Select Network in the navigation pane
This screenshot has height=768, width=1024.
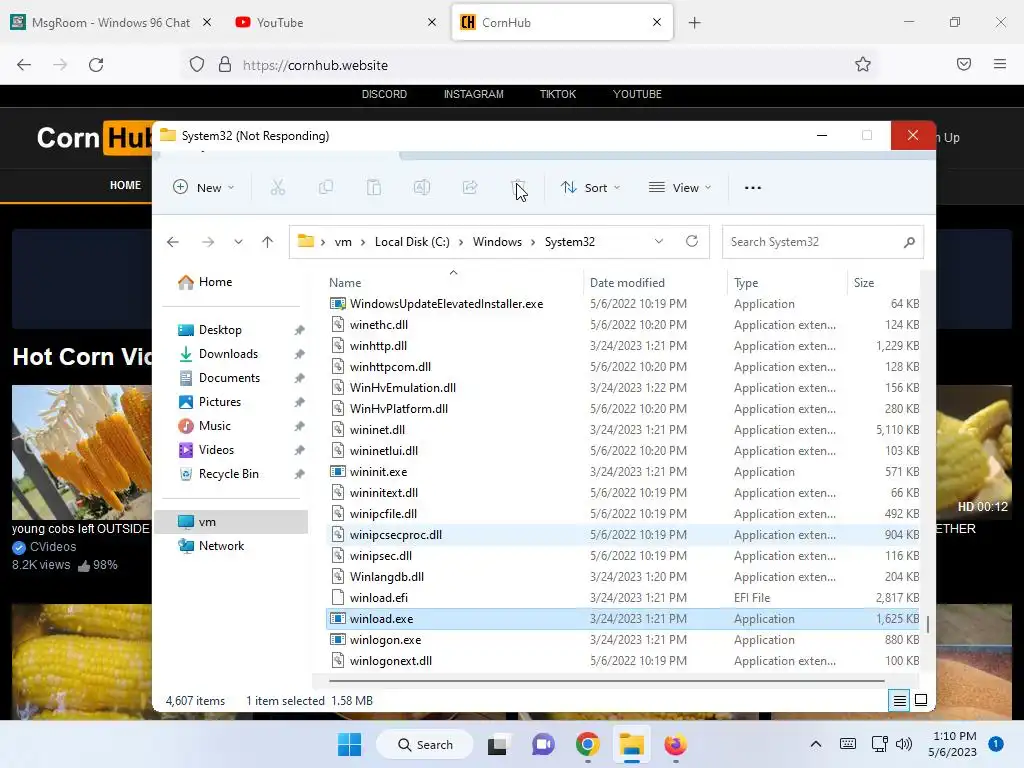[221, 546]
